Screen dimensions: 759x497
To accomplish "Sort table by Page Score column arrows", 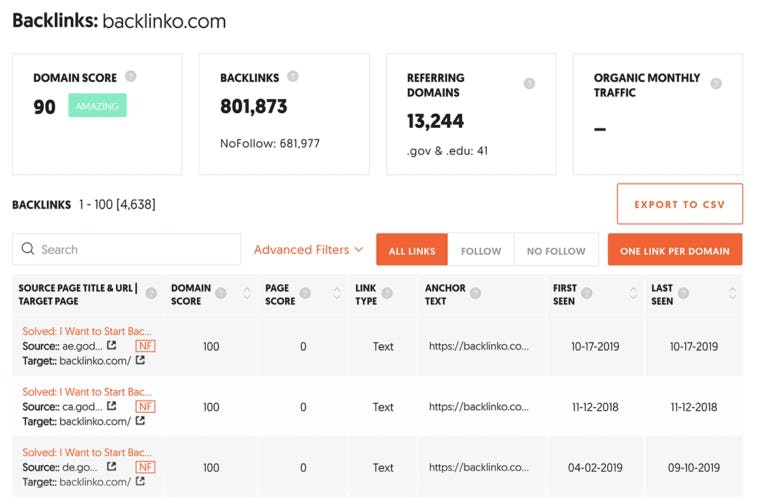I will pos(337,293).
